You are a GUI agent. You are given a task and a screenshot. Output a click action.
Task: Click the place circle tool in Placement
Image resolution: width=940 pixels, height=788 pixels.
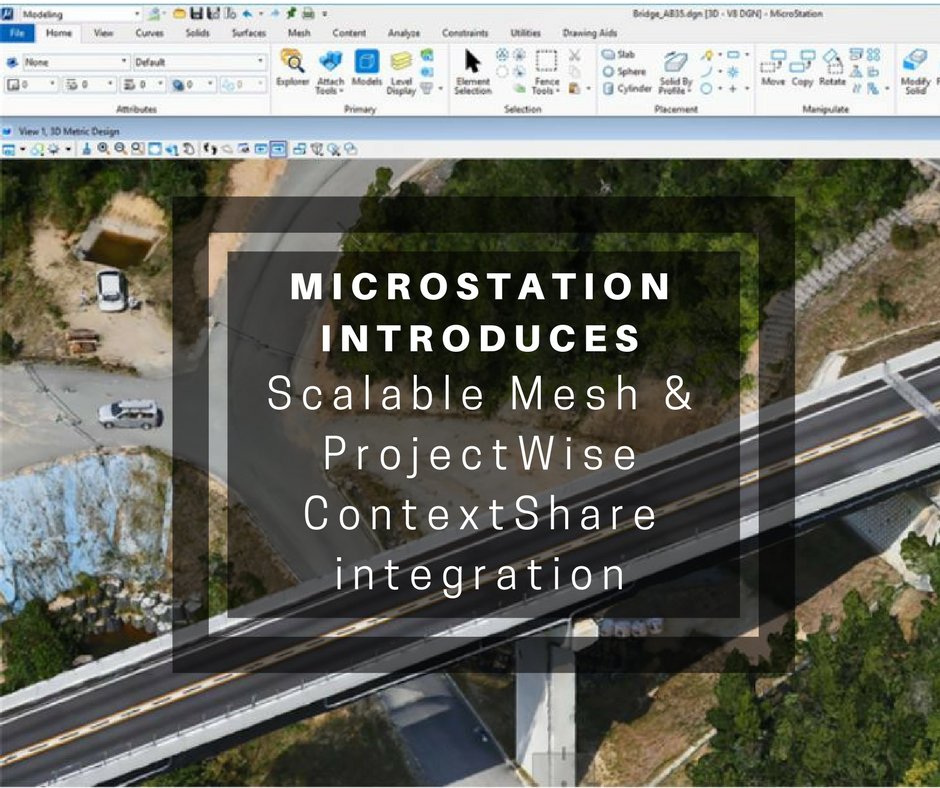coord(707,89)
